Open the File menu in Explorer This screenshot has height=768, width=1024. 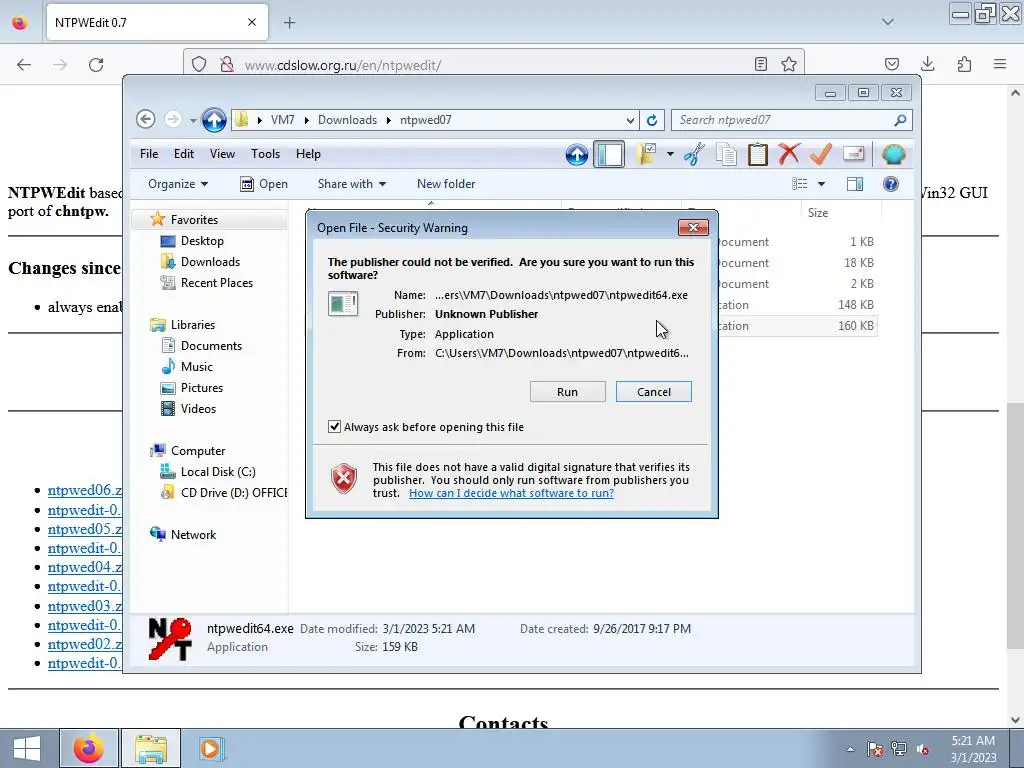[149, 154]
